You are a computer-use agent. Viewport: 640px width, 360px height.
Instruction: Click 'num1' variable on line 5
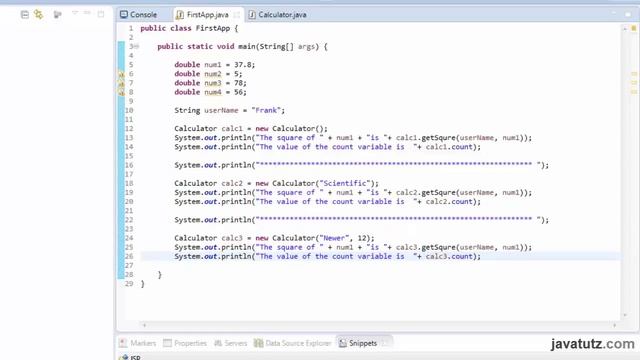point(213,65)
